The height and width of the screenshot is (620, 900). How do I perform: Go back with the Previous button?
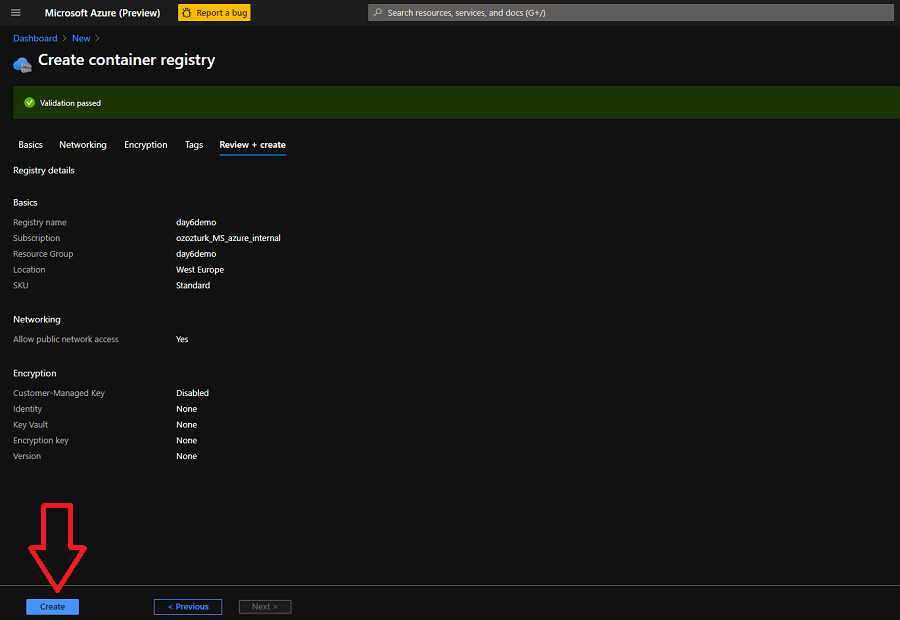[x=188, y=607]
